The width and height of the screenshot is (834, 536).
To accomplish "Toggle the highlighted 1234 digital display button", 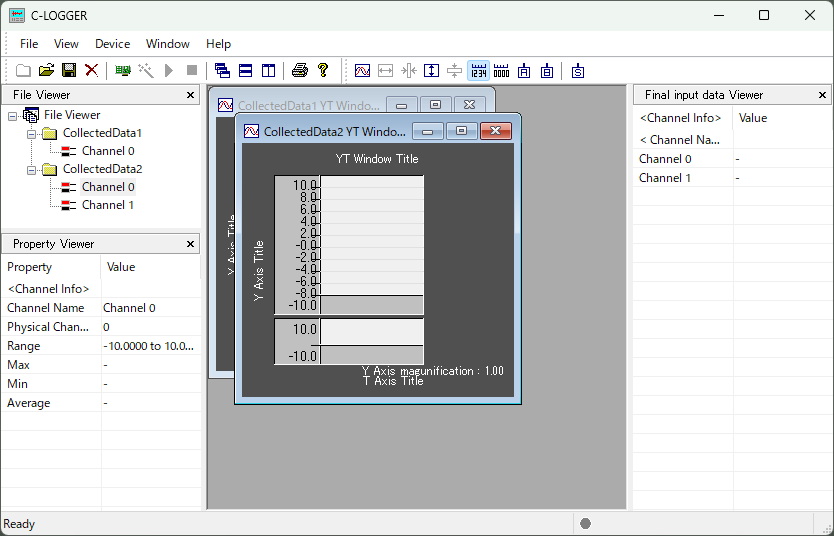I will point(478,70).
